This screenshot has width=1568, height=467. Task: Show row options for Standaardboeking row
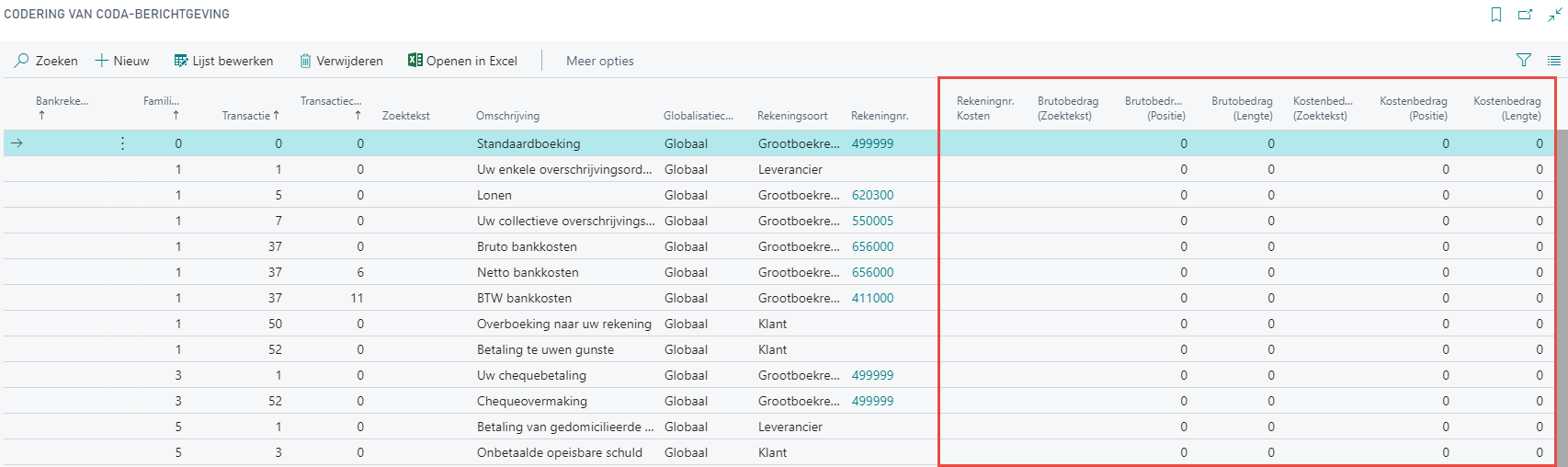pos(122,143)
